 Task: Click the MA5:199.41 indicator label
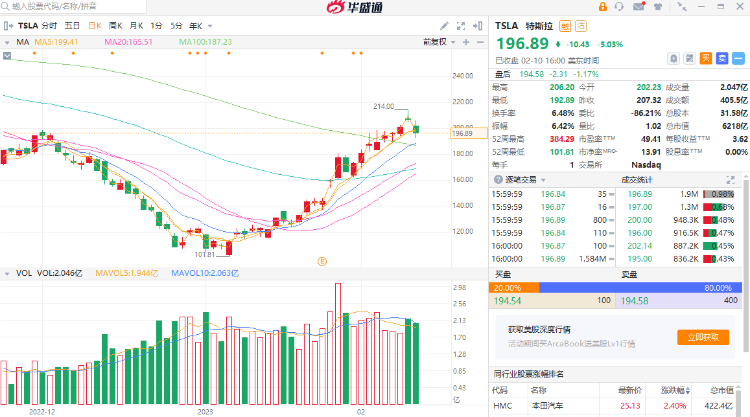click(56, 42)
